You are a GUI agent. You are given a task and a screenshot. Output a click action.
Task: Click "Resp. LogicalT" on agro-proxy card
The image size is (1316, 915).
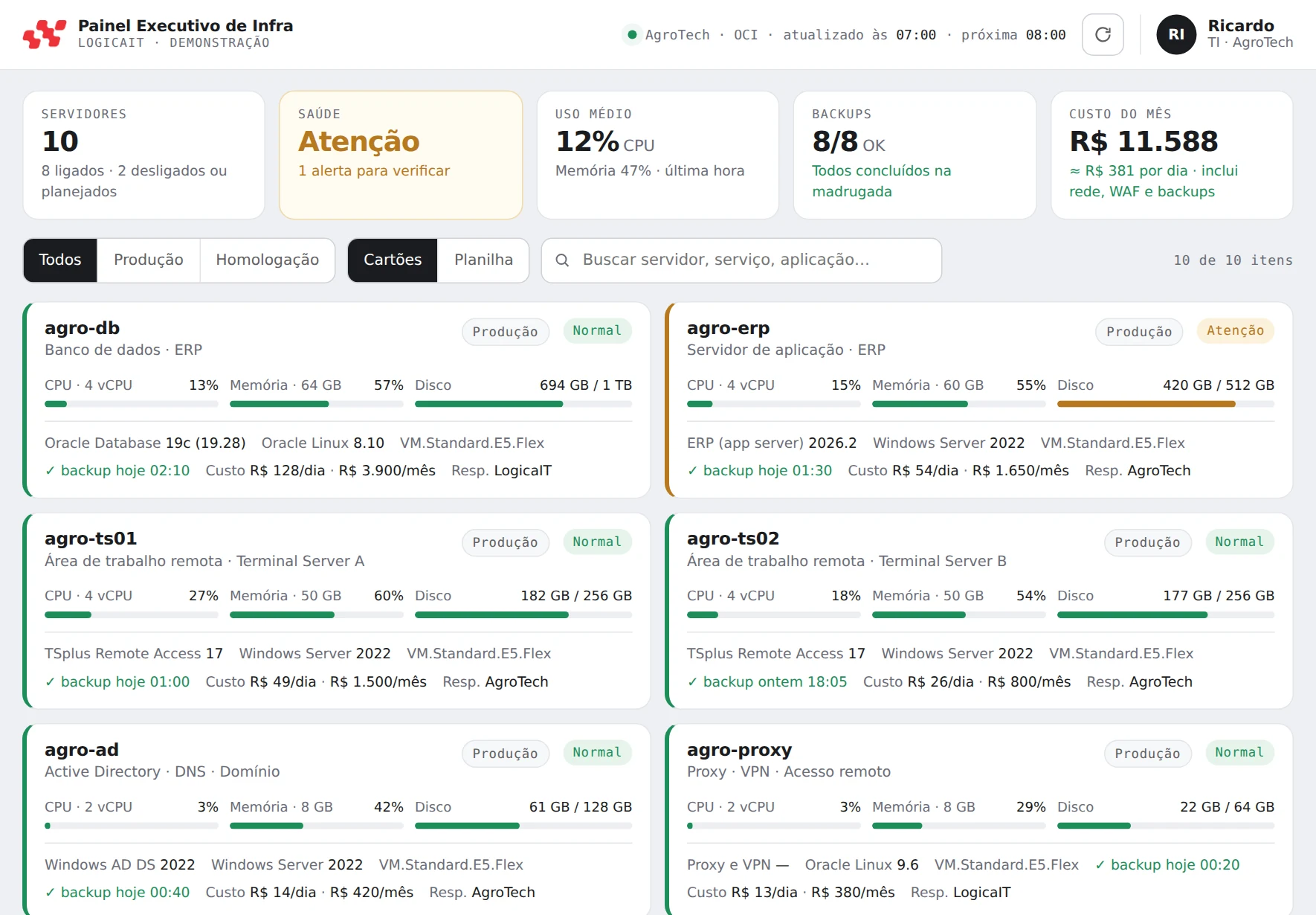point(961,892)
